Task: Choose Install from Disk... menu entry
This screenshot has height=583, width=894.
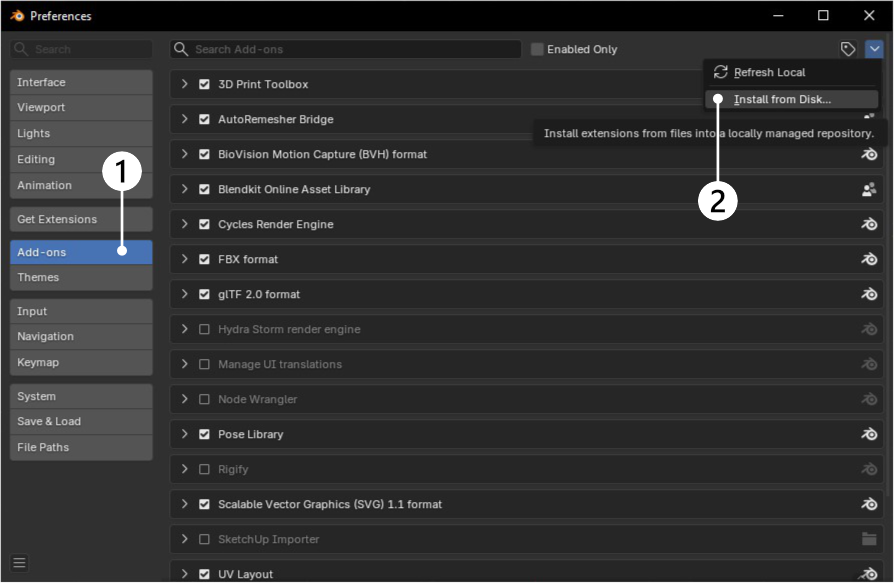Action: click(x=791, y=99)
